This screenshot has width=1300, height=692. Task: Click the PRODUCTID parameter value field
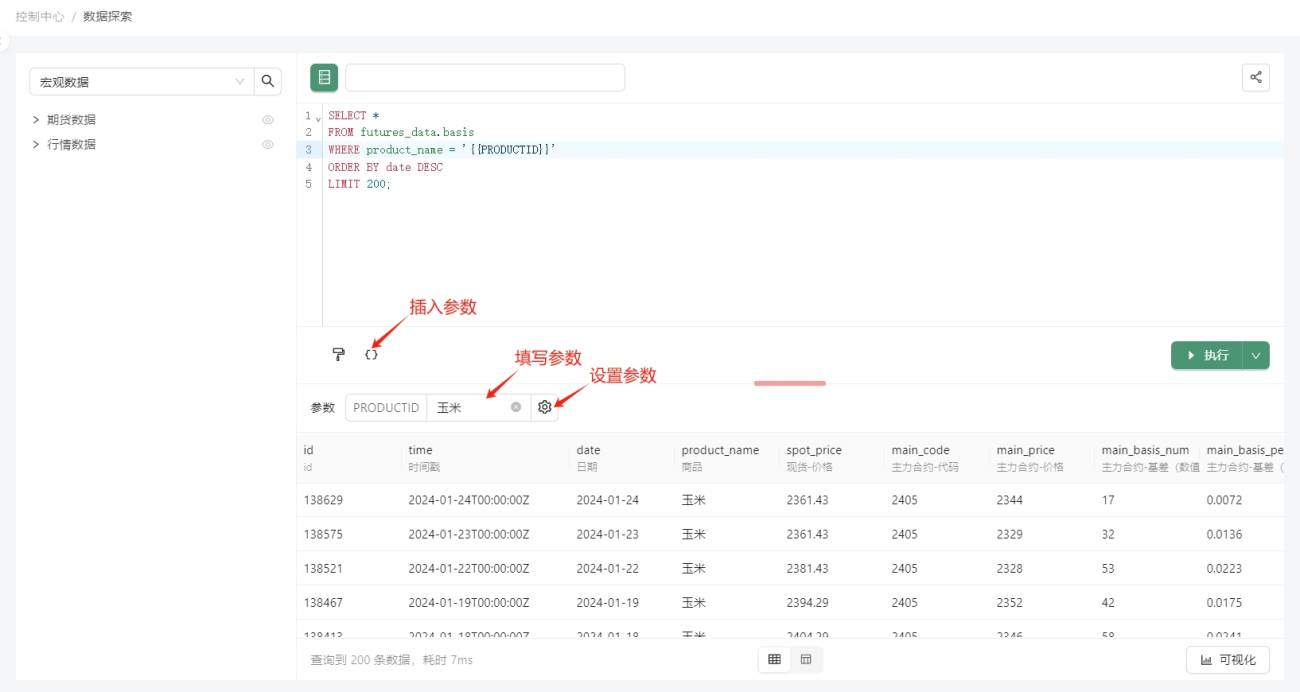470,407
